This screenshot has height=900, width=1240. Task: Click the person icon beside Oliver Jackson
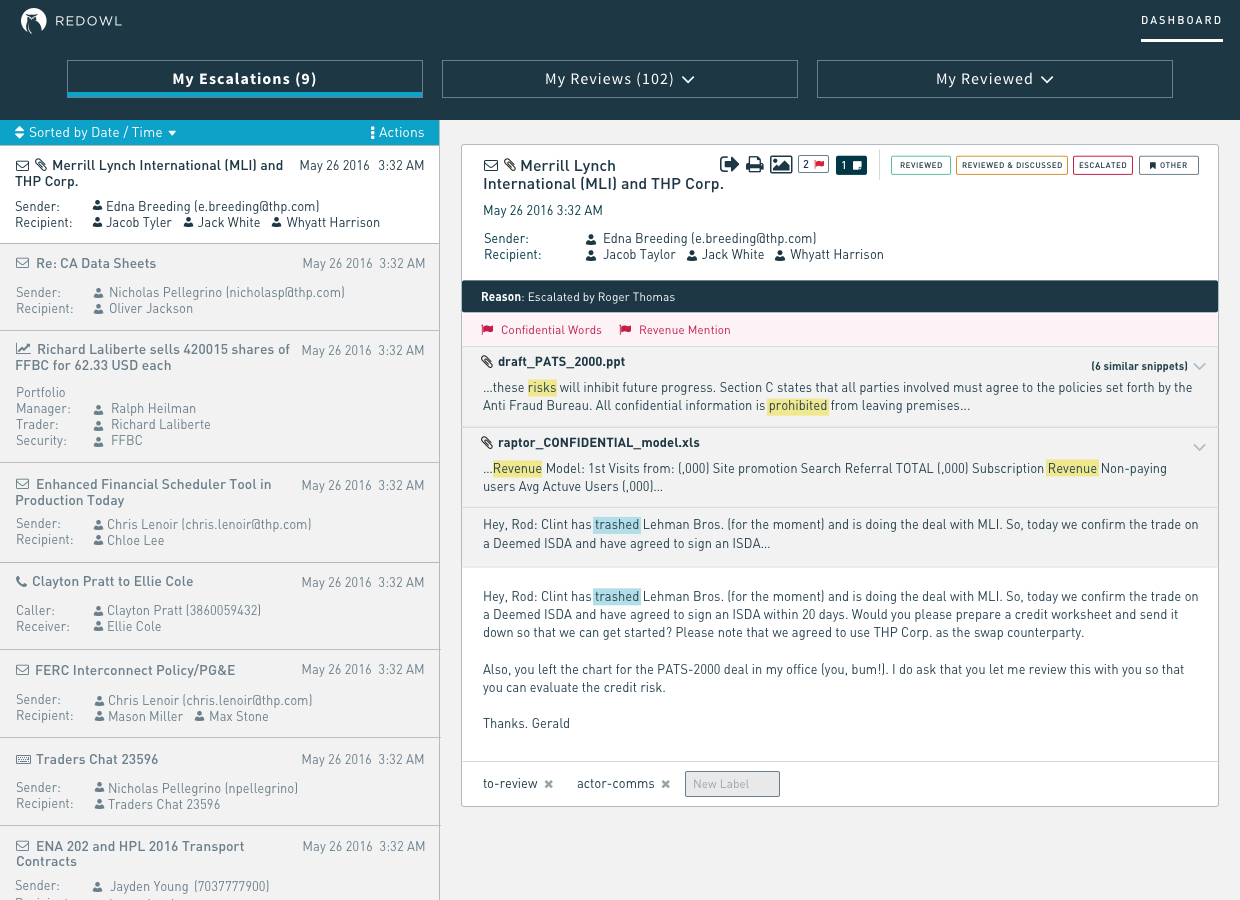click(x=99, y=309)
